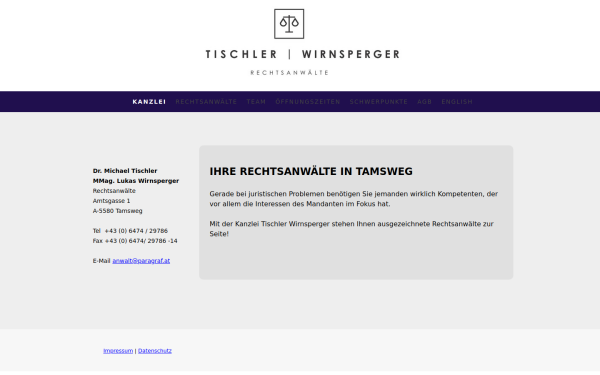Open the Team menu item

click(256, 102)
